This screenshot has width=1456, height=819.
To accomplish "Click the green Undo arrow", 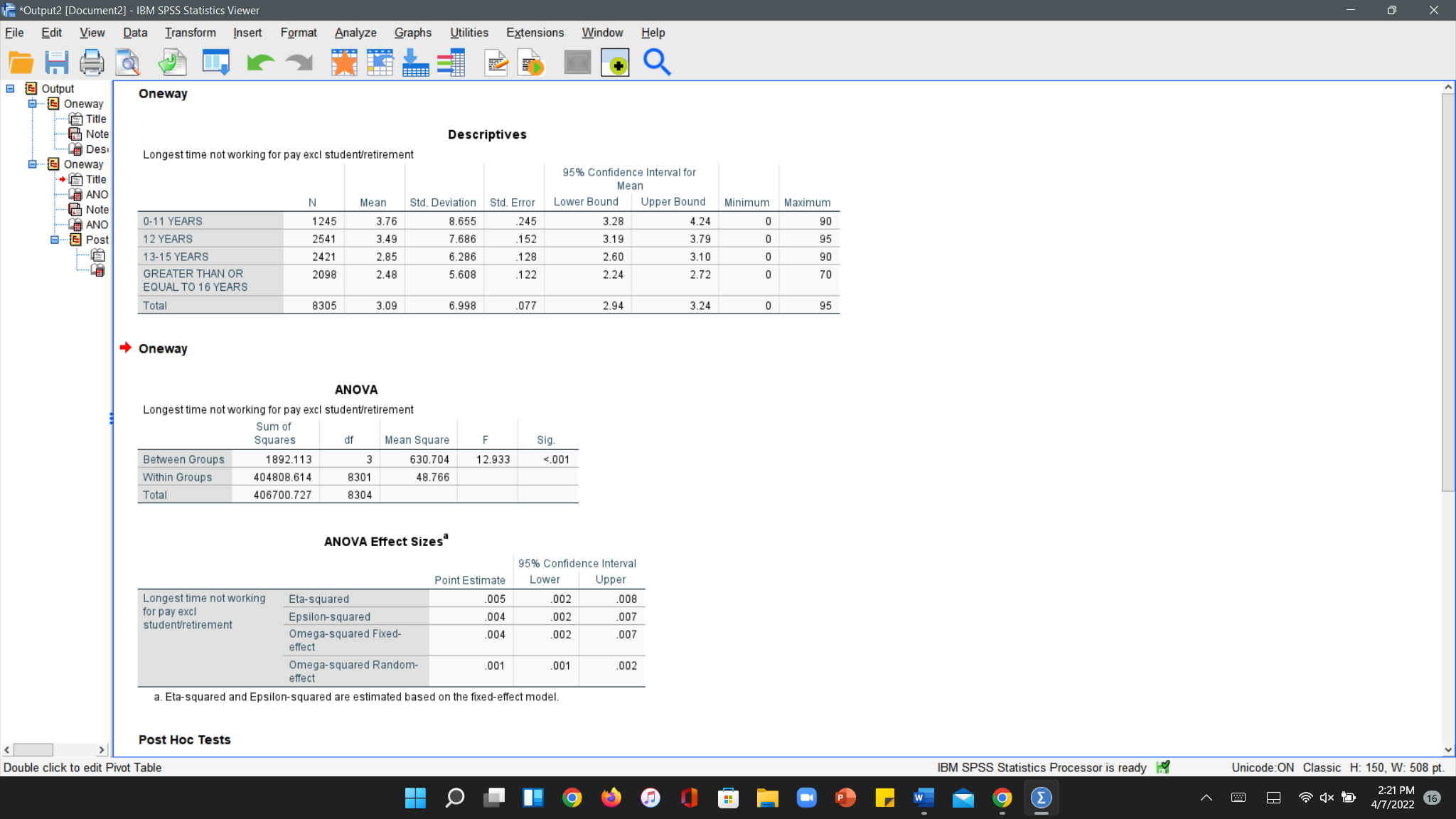I will click(260, 63).
